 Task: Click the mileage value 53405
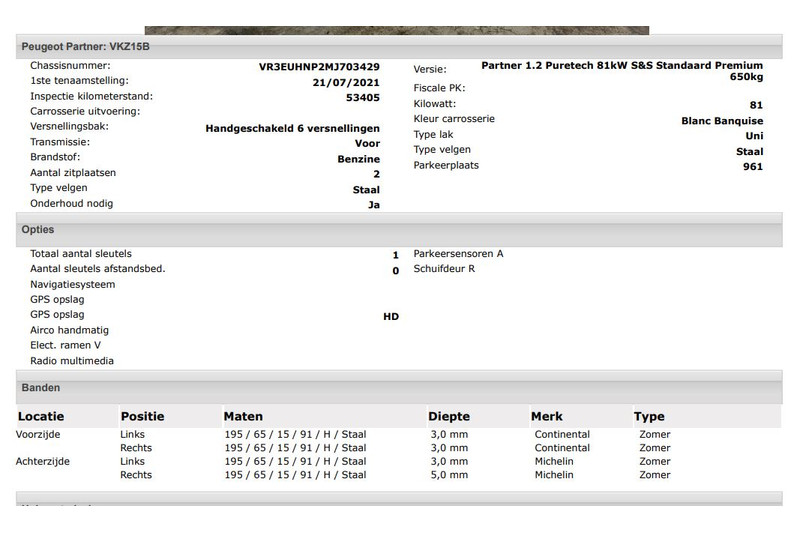tap(362, 98)
